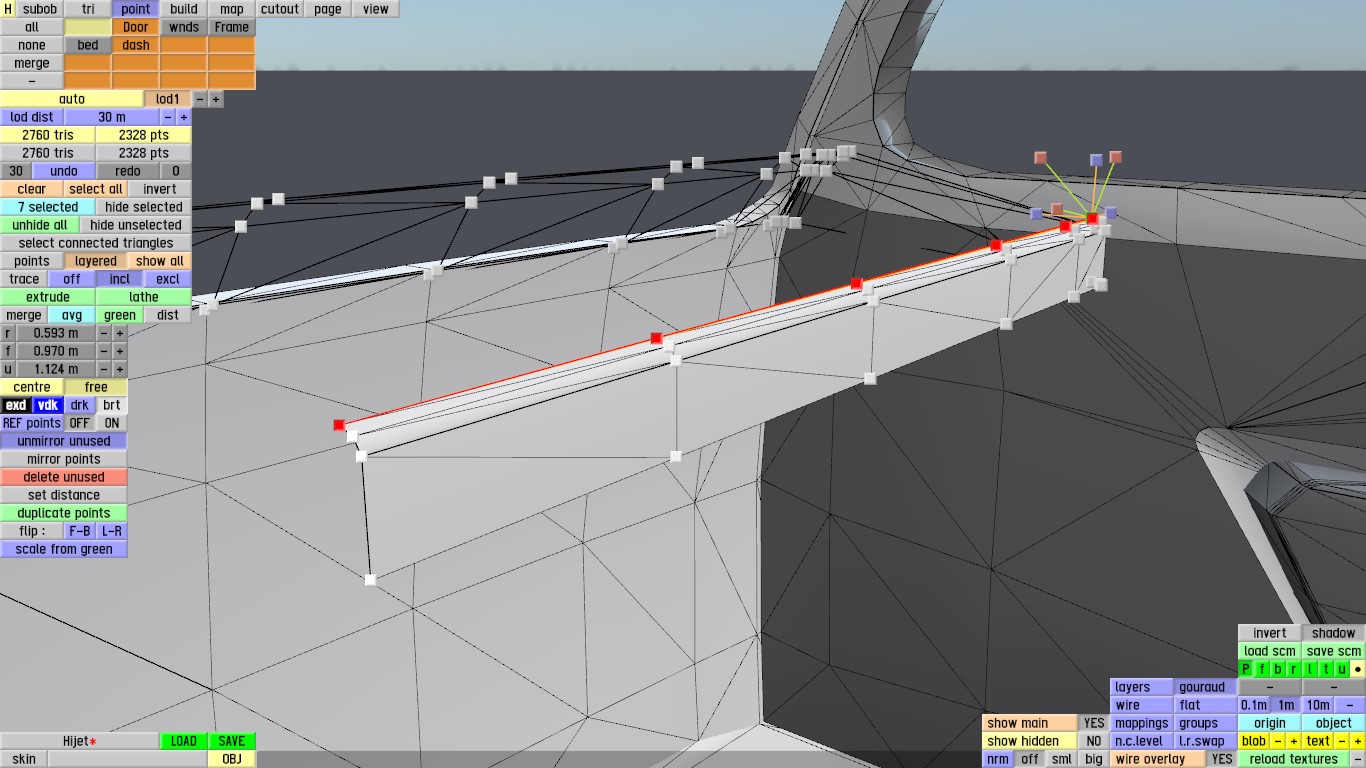Screen dimensions: 1366x768
Task: Switch to the P perspective view
Action: 1246,669
